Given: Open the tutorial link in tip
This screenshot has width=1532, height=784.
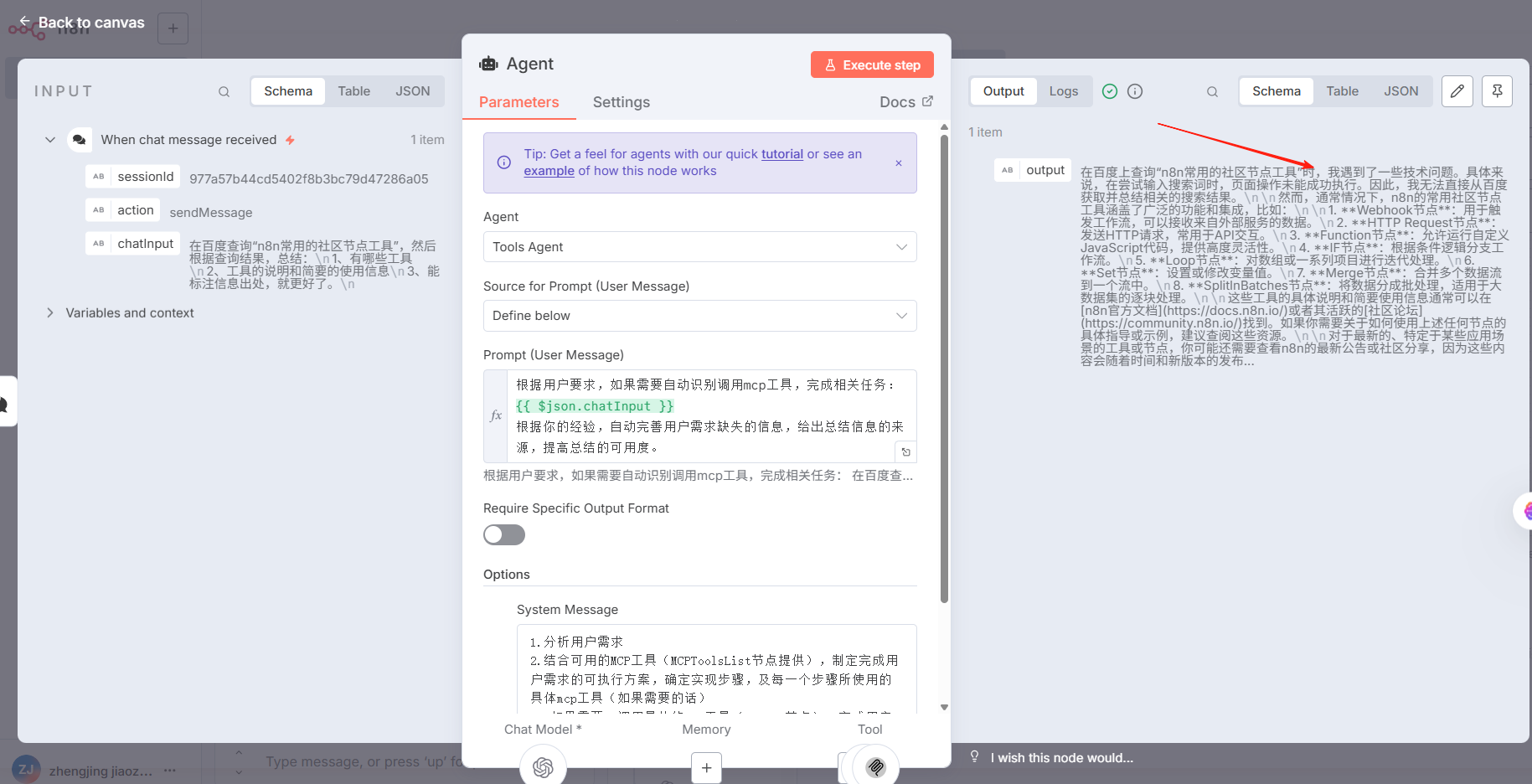Looking at the screenshot, I should click(781, 154).
